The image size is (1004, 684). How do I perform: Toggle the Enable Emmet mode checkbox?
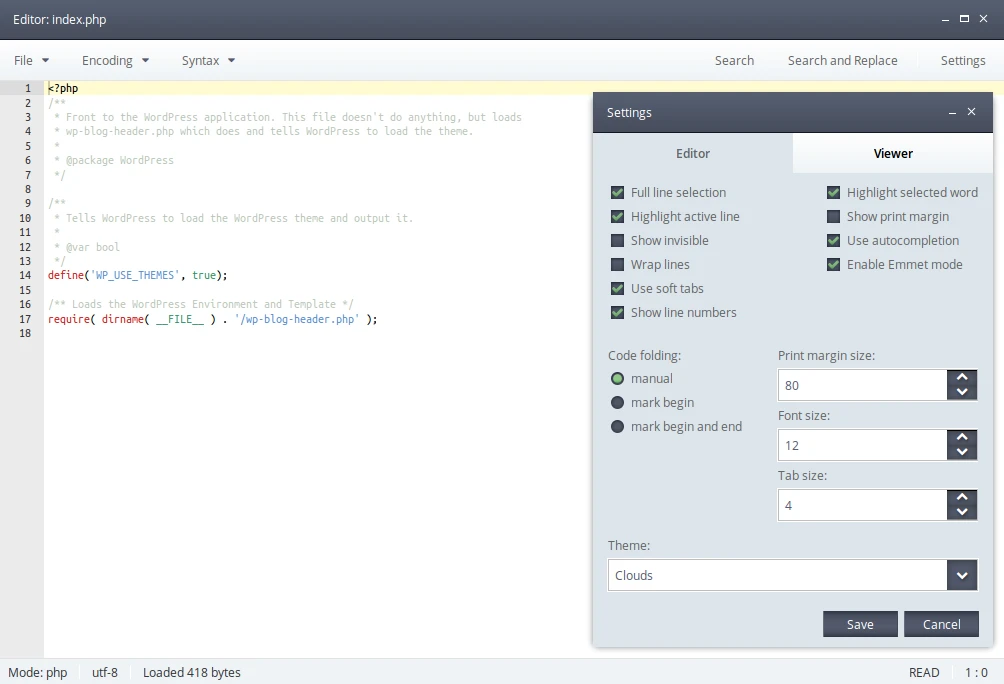(x=833, y=264)
